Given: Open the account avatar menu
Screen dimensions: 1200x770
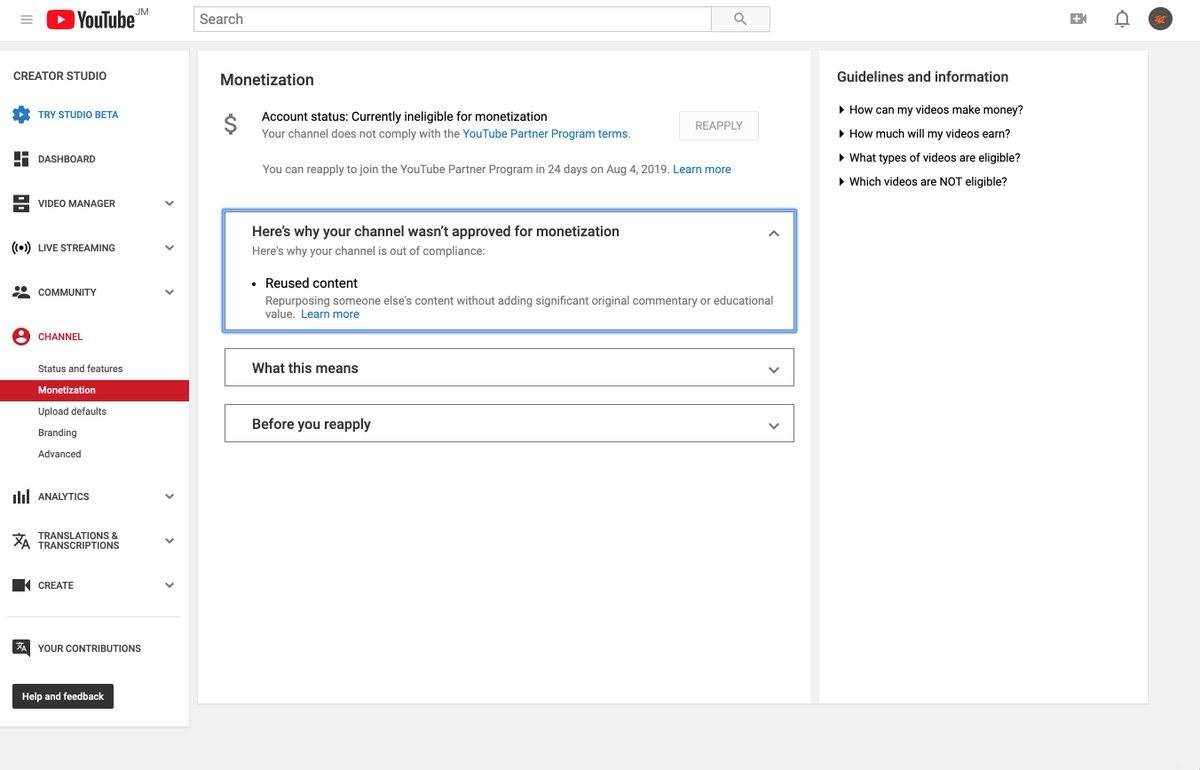Looking at the screenshot, I should point(1160,19).
